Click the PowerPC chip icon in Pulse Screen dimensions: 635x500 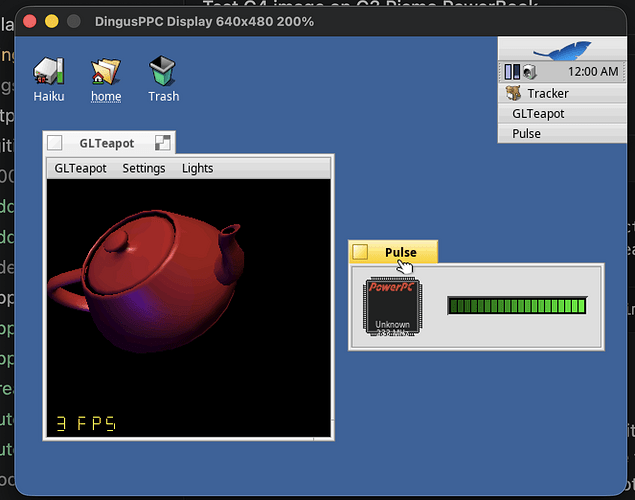point(392,306)
